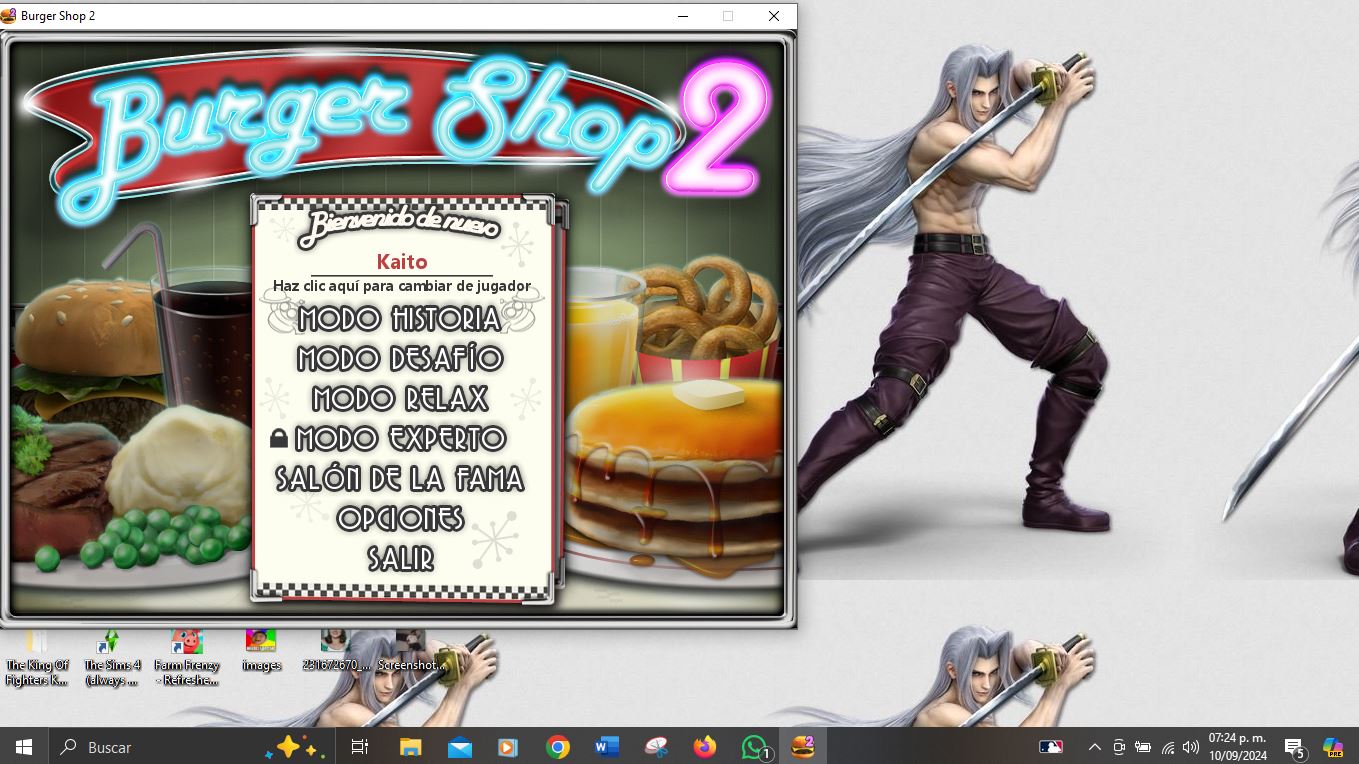Select the Screenshot desktop file
This screenshot has height=764, width=1359.
(x=411, y=651)
